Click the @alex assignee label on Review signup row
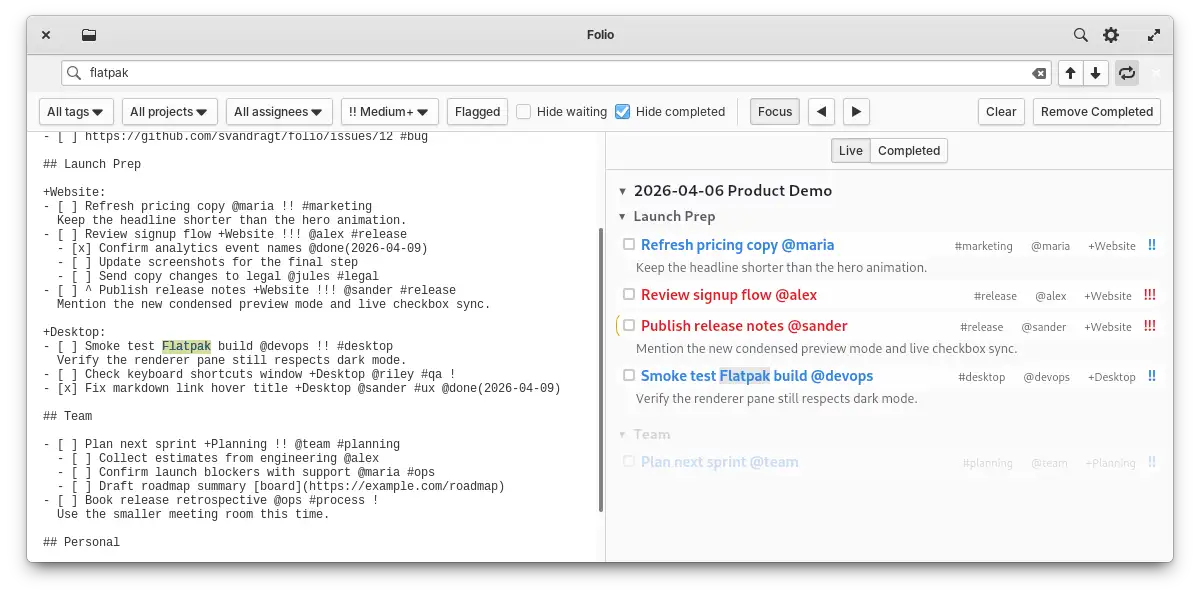Viewport: 1200px width, 602px height. coord(1050,296)
